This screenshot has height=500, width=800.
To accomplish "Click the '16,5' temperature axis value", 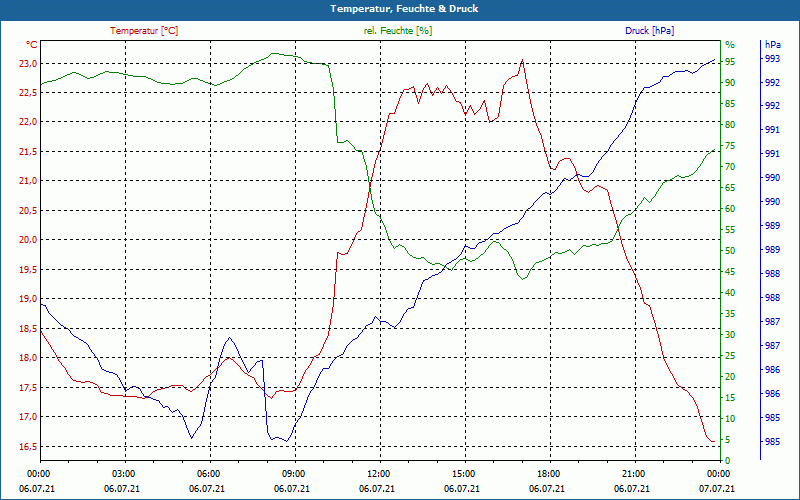I will (x=28, y=447).
